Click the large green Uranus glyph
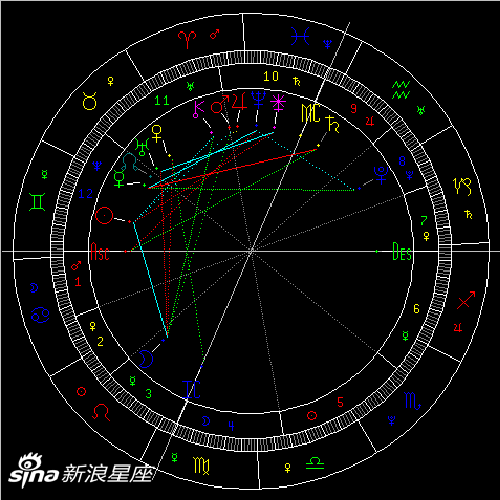 tap(142, 147)
